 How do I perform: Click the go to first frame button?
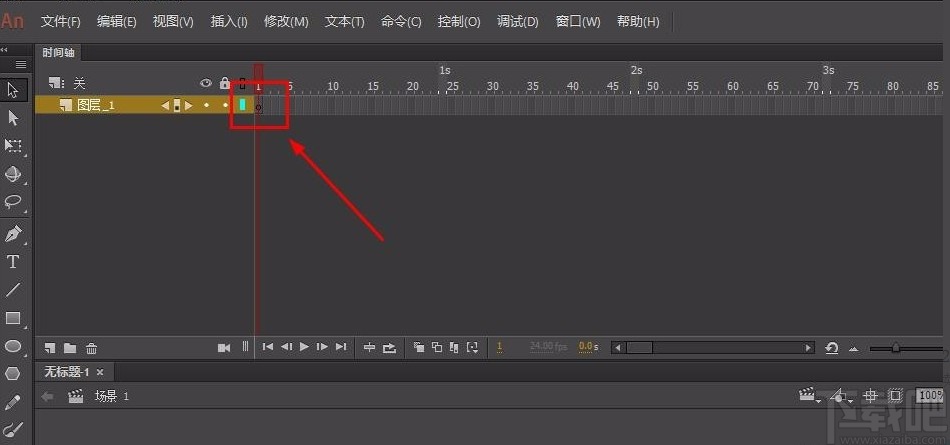click(x=268, y=347)
